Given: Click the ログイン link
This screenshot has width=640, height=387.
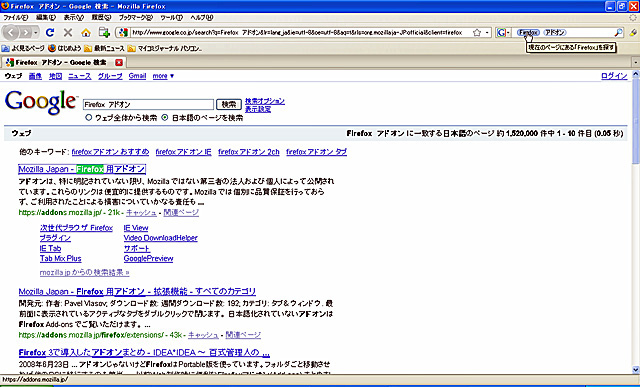Looking at the screenshot, I should coord(614,76).
